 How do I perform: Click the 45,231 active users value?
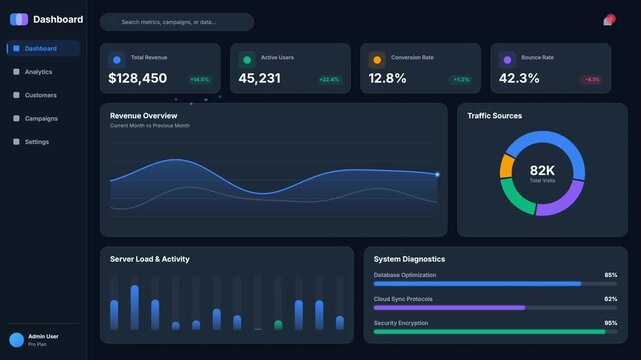click(x=260, y=78)
